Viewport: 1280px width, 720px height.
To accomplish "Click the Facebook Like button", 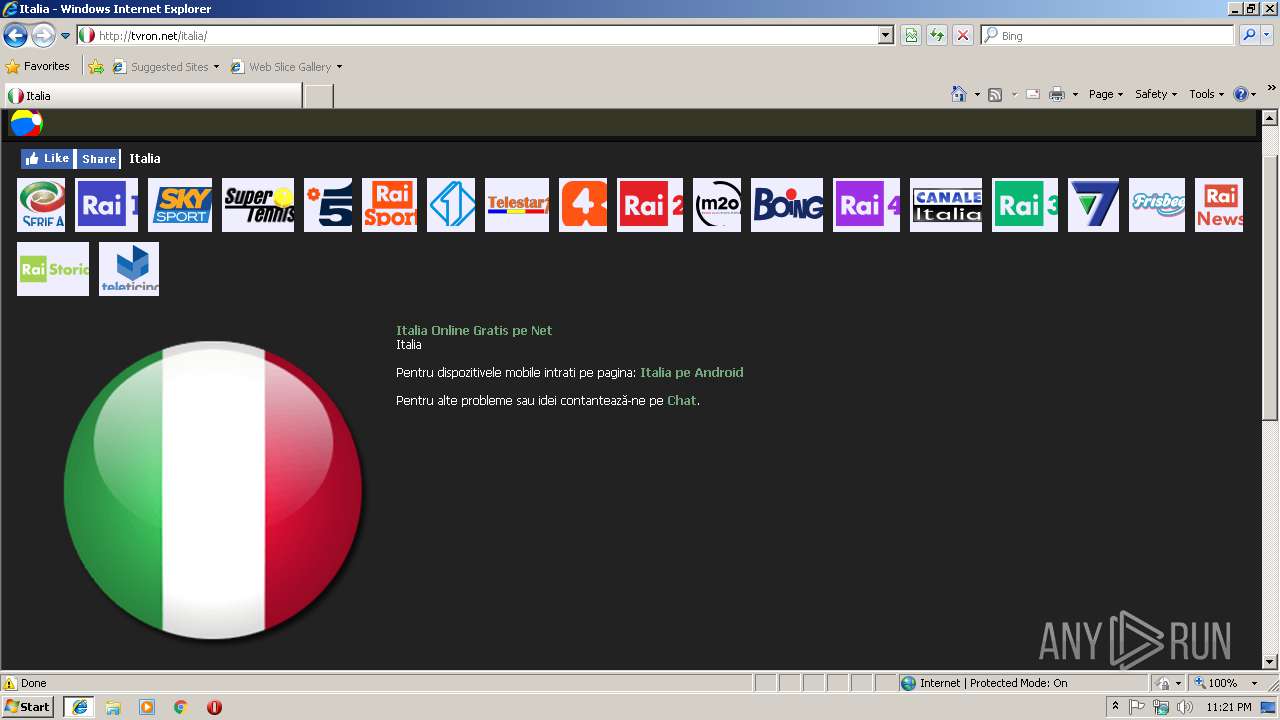I will pos(47,158).
